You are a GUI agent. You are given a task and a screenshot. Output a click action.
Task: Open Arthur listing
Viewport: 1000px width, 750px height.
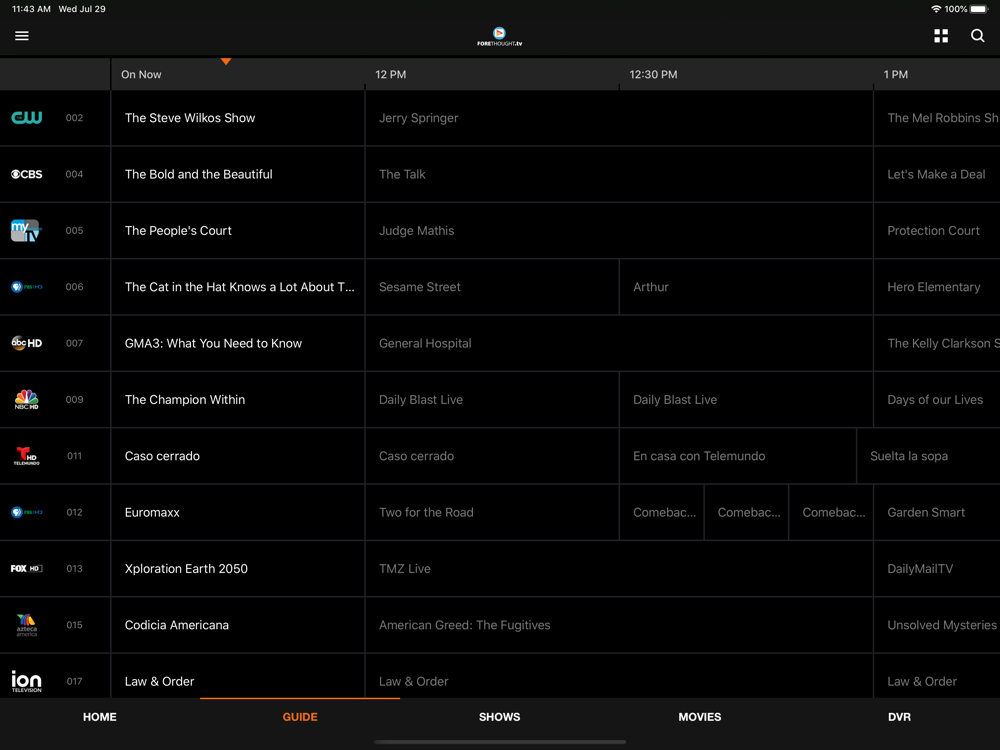[746, 287]
